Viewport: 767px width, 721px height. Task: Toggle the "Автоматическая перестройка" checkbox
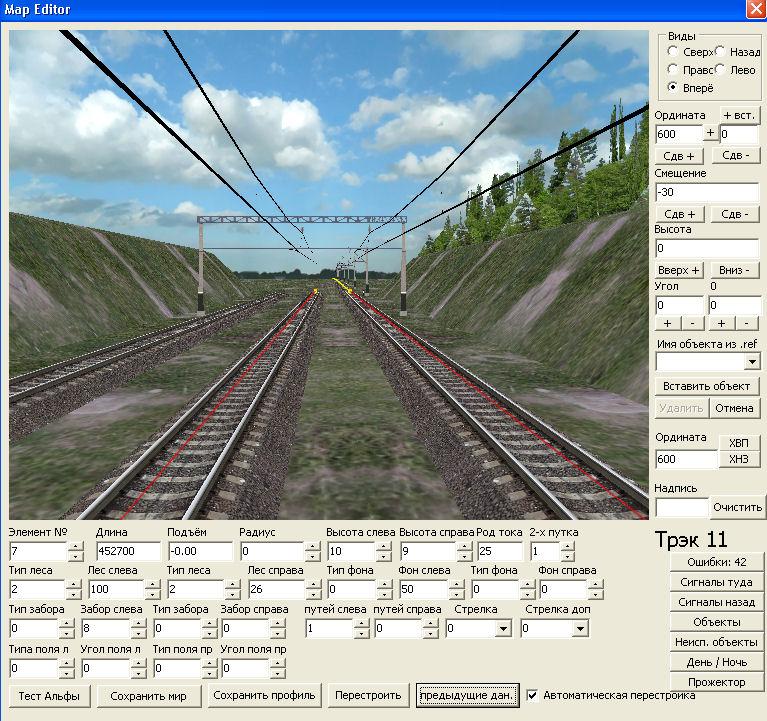(533, 695)
